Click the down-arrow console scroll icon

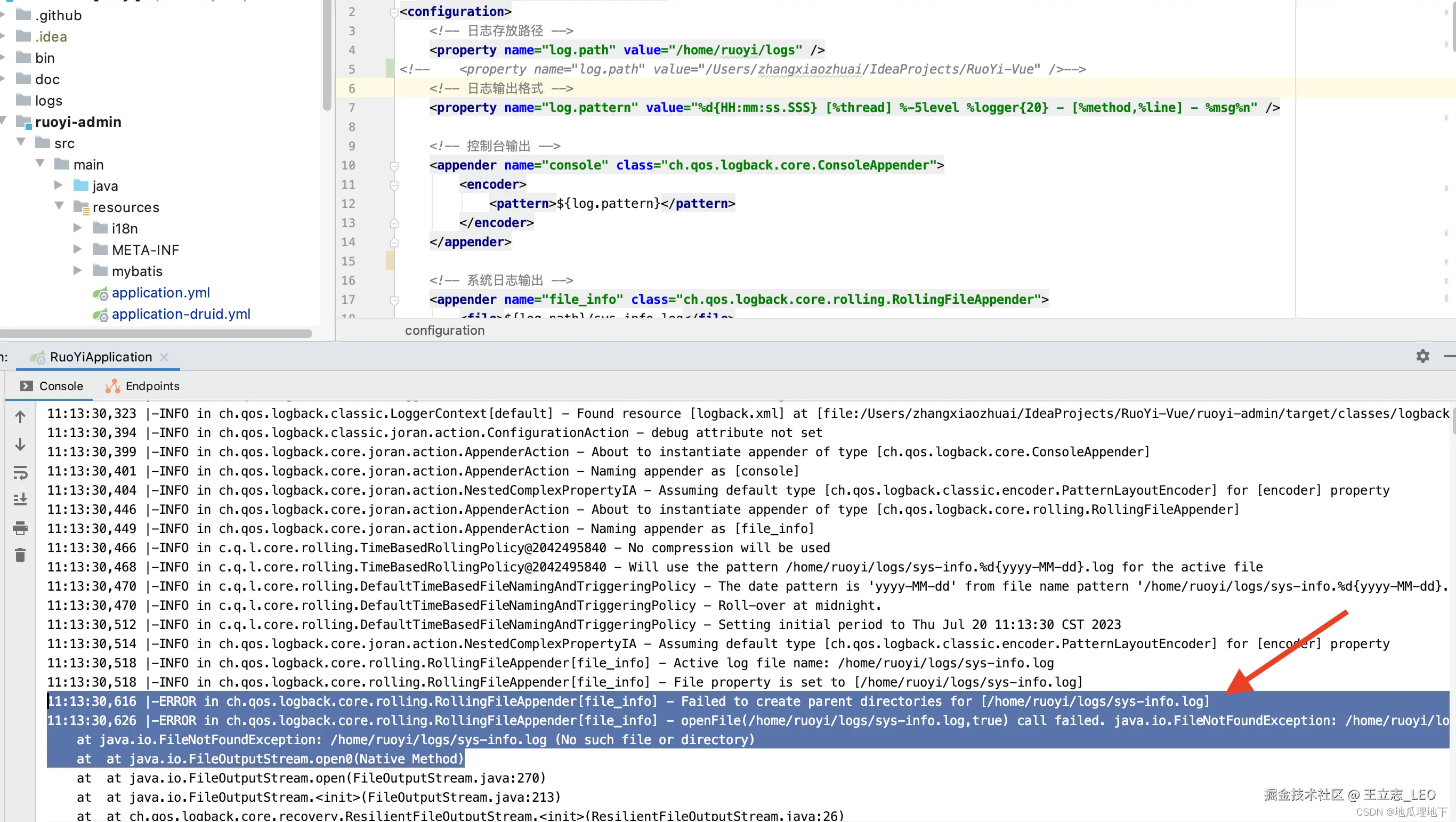pyautogui.click(x=20, y=445)
